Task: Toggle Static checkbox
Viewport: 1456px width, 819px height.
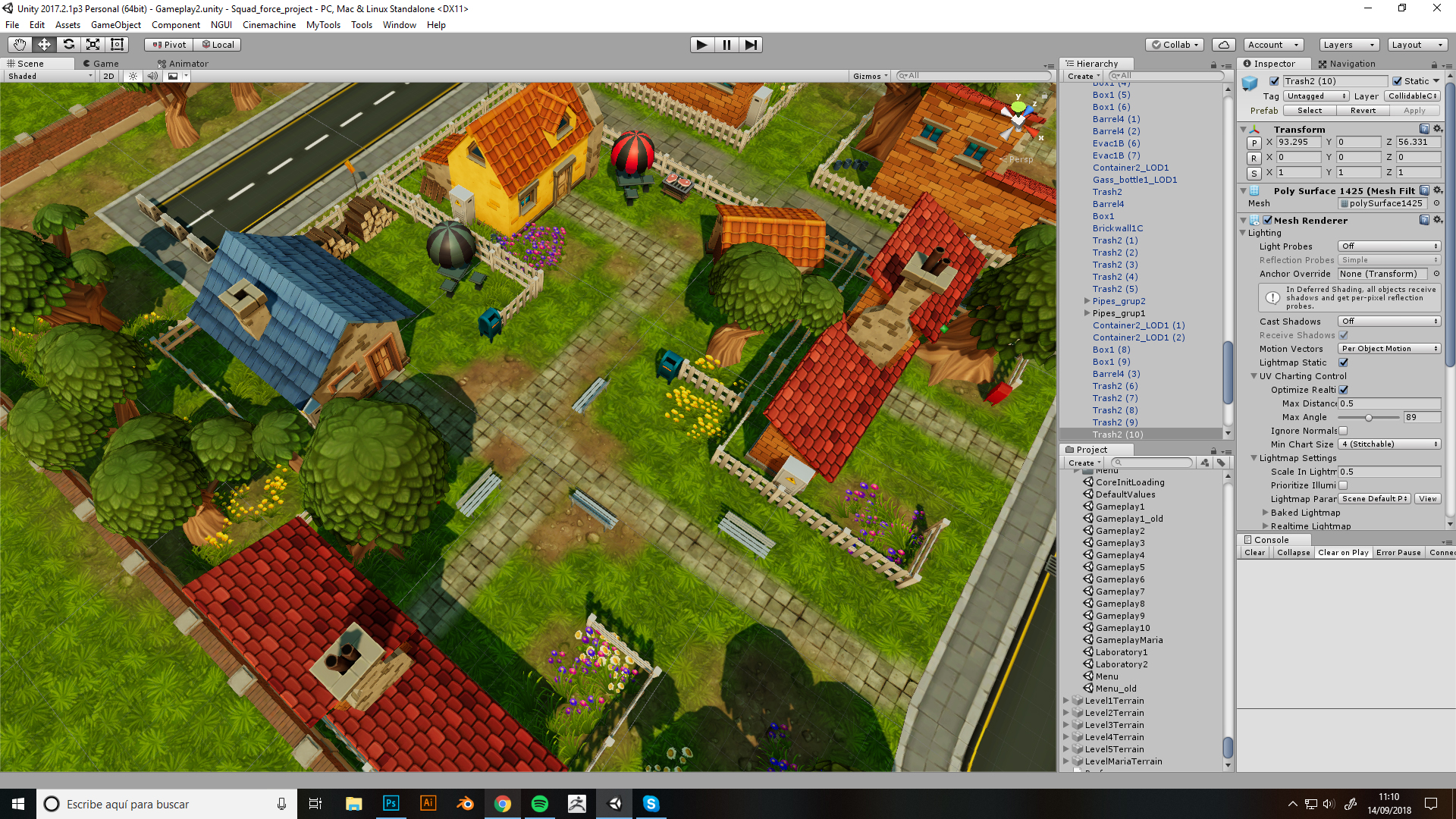Action: click(x=1398, y=81)
